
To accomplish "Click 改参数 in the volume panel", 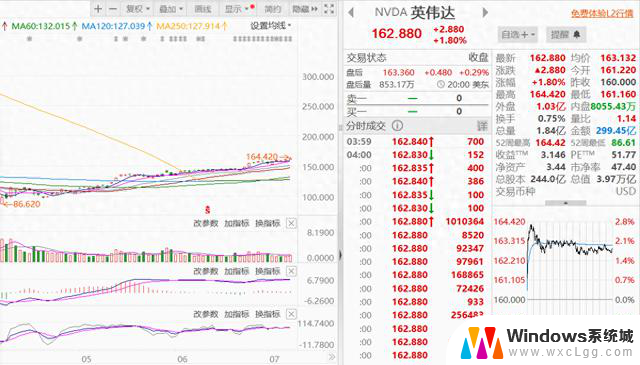I will point(206,223).
